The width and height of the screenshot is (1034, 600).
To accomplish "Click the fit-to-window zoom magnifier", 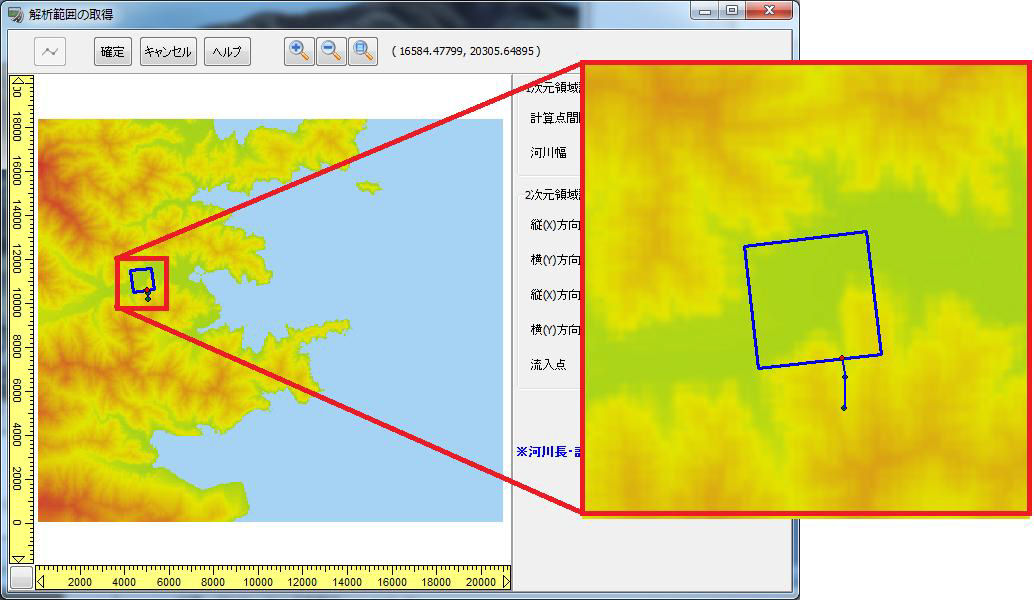I will pos(363,51).
